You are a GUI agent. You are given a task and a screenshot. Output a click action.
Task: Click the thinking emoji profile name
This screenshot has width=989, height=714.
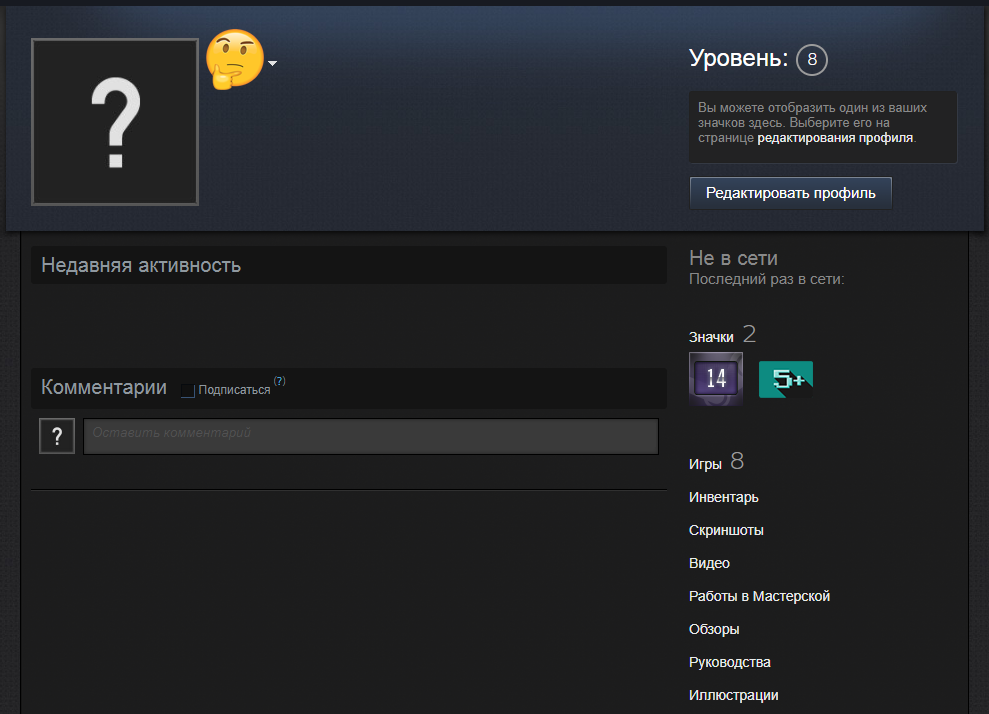tap(234, 59)
